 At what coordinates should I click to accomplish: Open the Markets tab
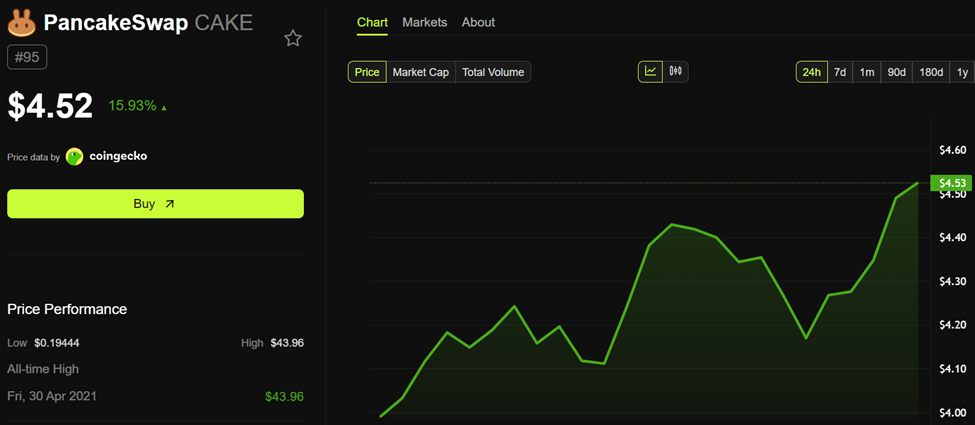(425, 22)
